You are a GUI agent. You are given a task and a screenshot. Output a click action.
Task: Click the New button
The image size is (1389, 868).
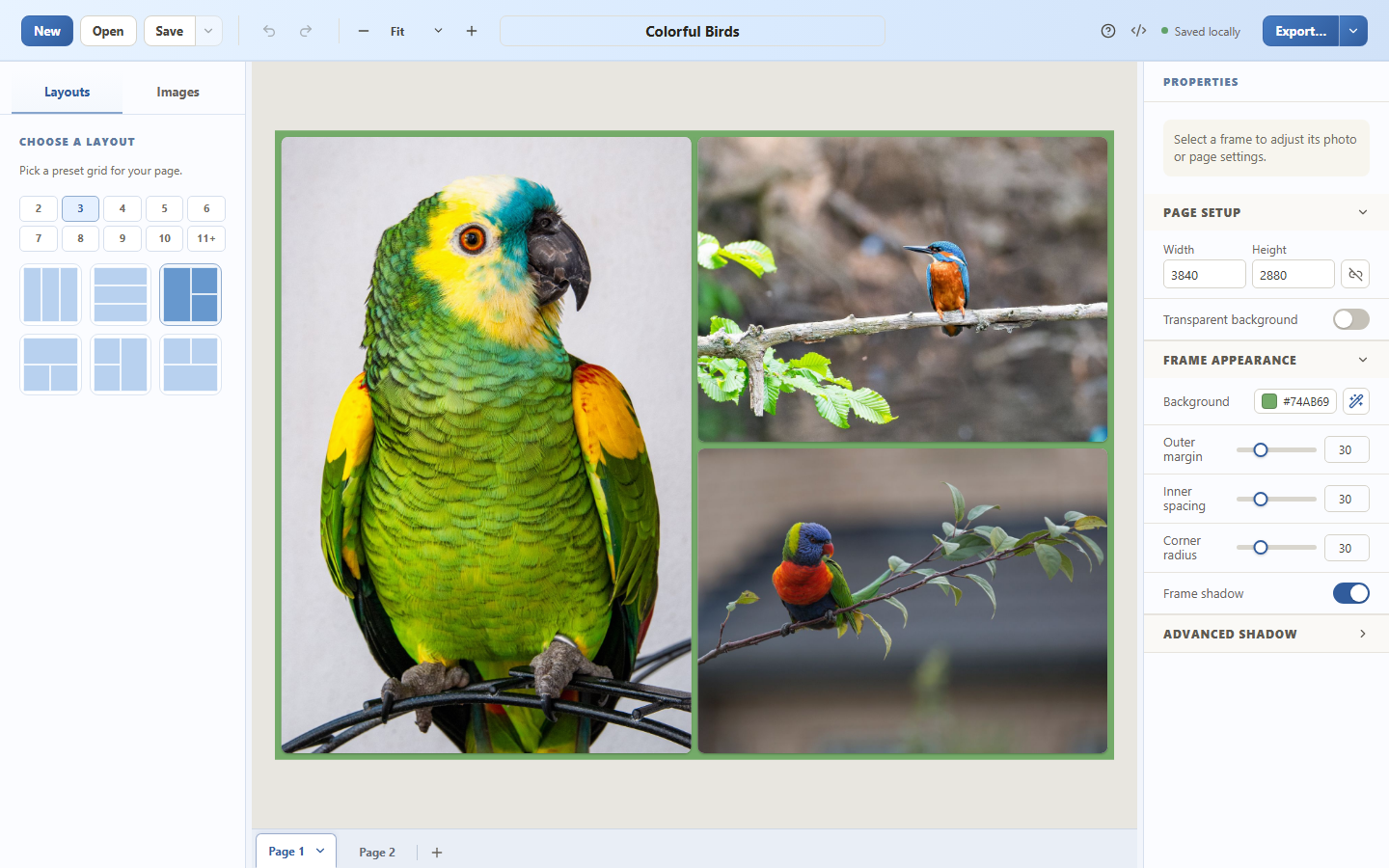(47, 31)
